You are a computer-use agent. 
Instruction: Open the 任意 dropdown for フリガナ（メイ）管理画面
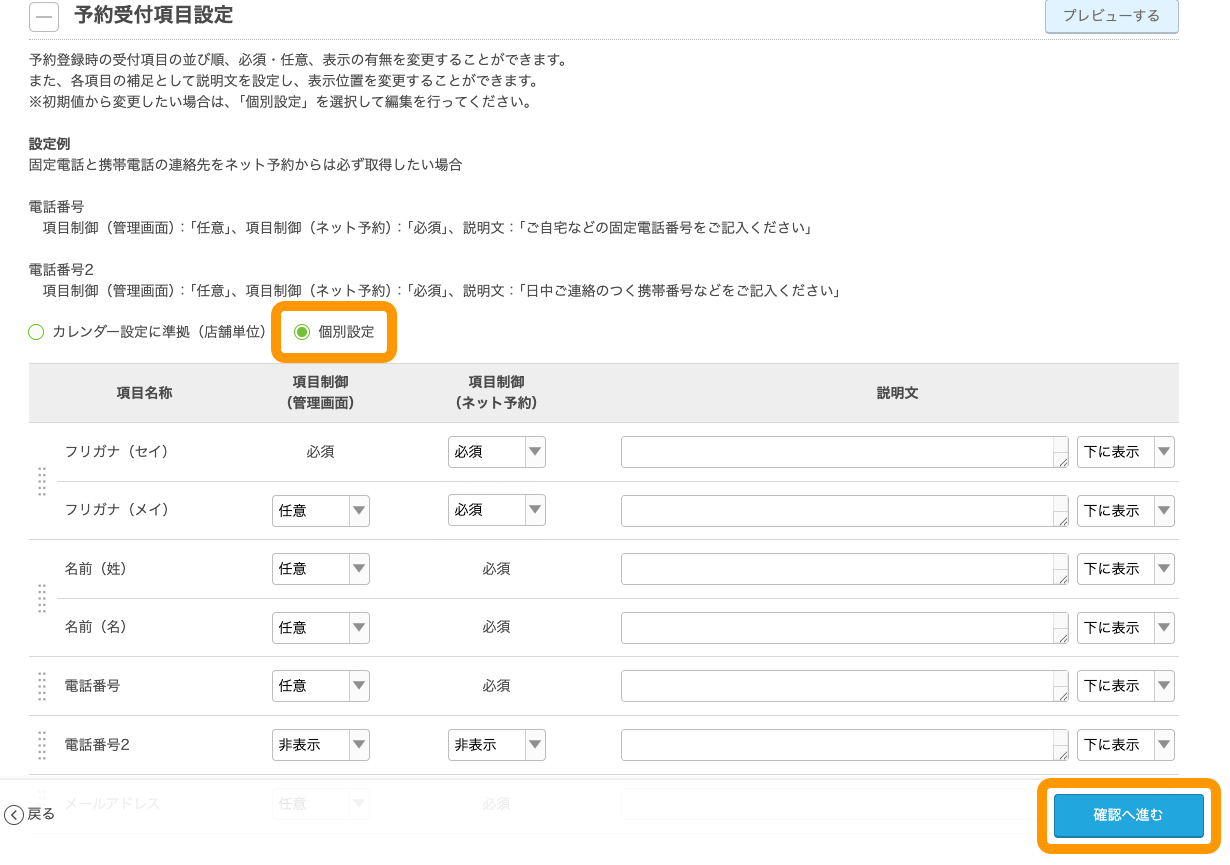tap(320, 510)
